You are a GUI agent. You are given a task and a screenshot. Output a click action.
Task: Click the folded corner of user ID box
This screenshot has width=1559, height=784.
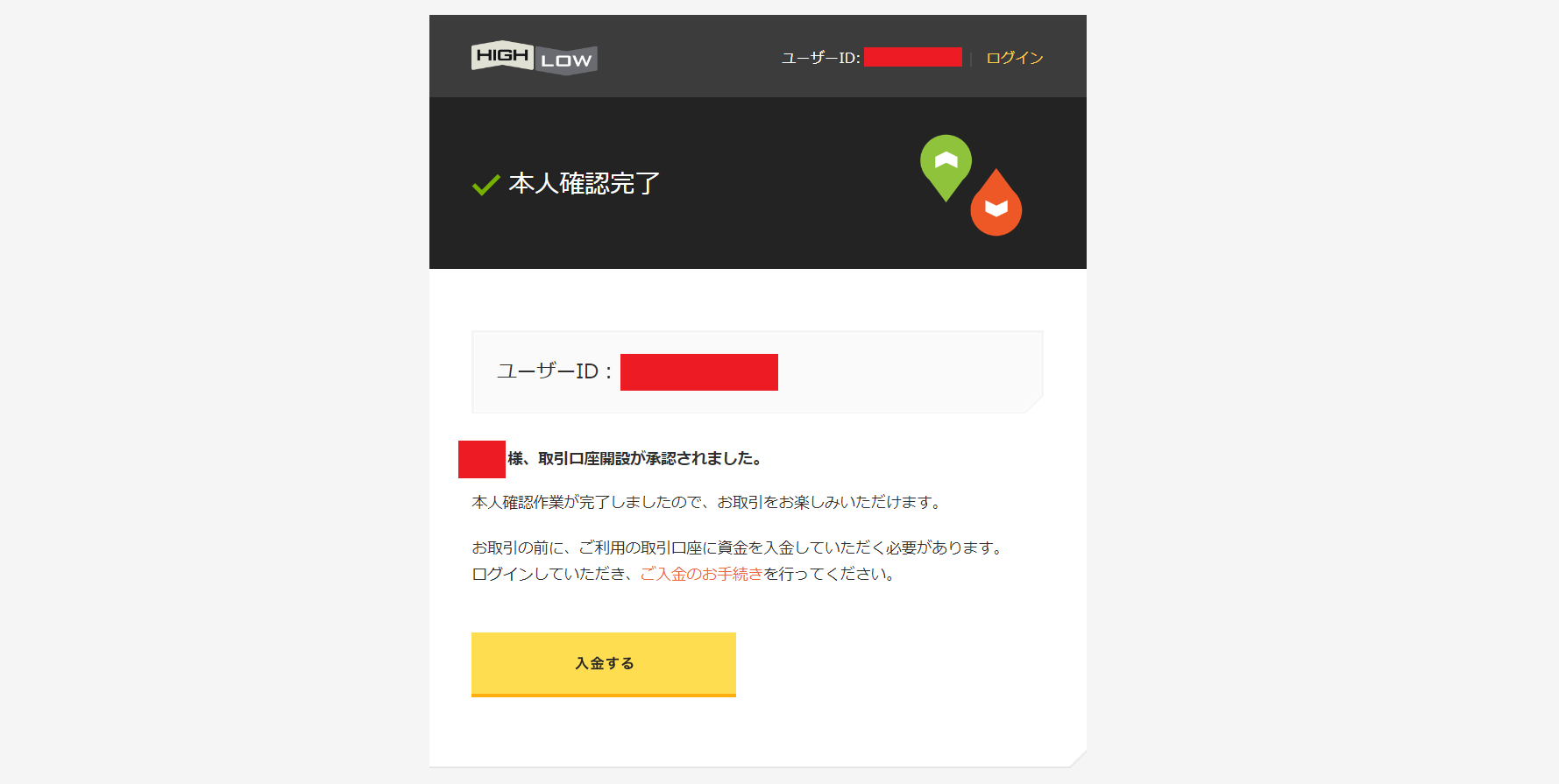coord(1034,405)
